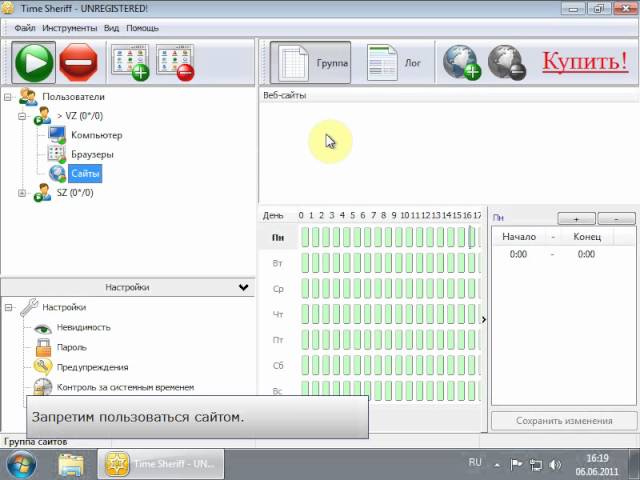Collapse the Настройки panel chevron
640x480 pixels.
pyautogui.click(x=244, y=287)
